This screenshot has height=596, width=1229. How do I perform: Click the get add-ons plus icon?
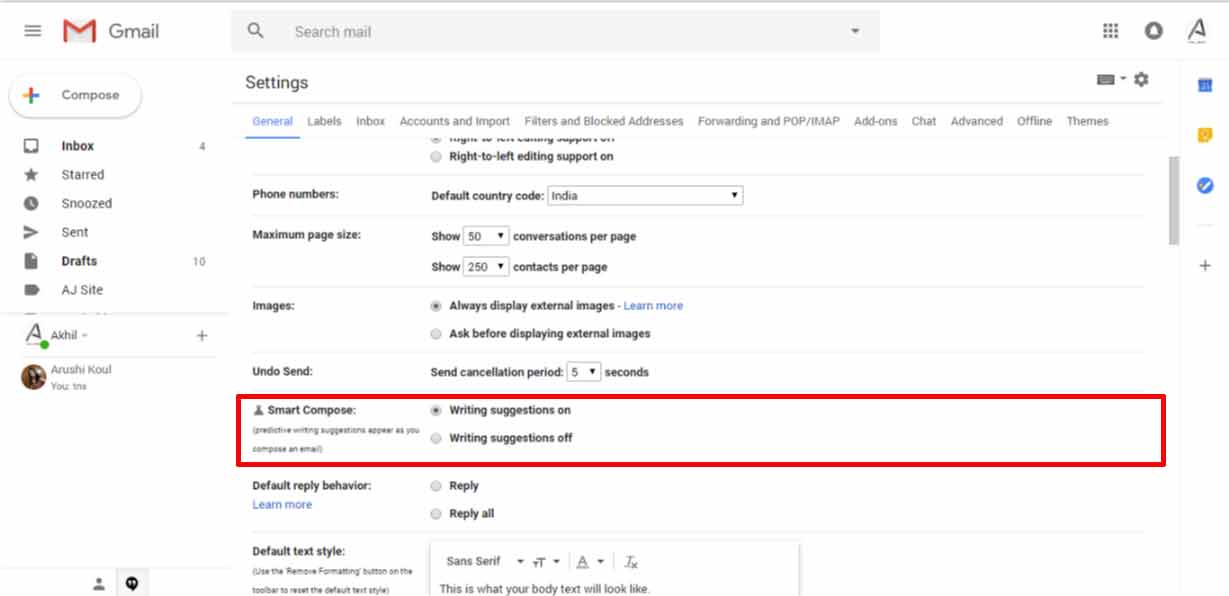tap(1205, 266)
